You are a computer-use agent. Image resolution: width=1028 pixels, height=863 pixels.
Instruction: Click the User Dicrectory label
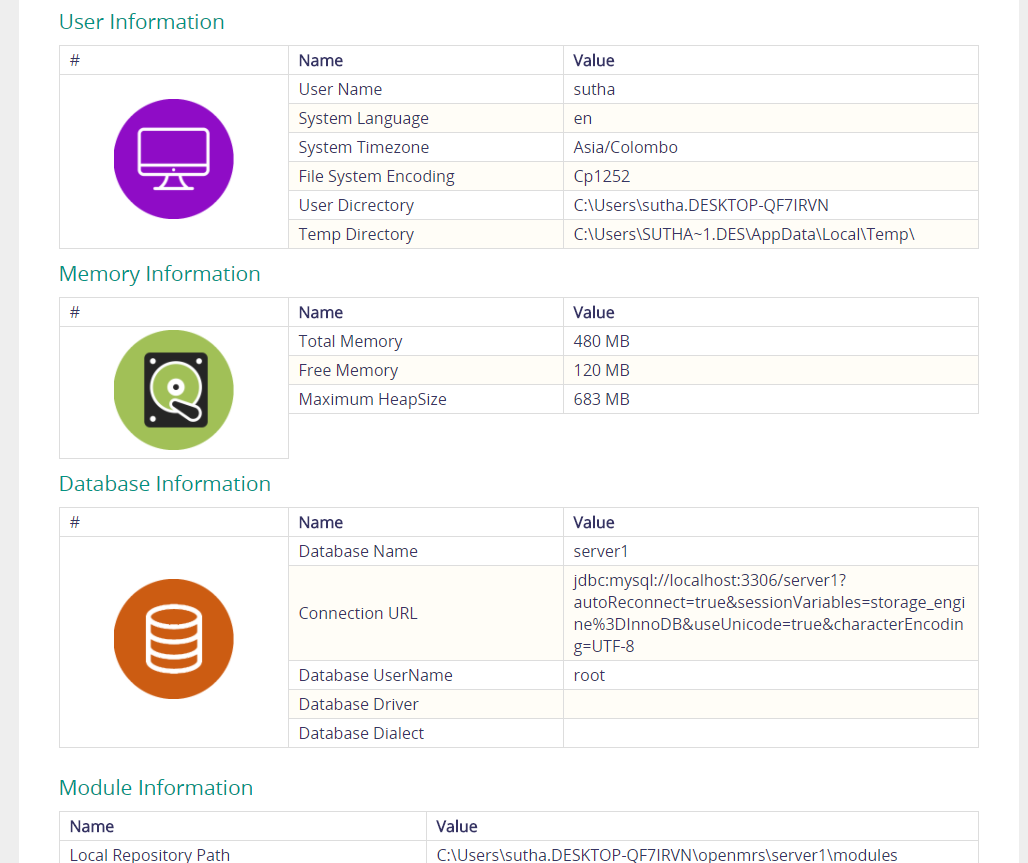tap(356, 205)
